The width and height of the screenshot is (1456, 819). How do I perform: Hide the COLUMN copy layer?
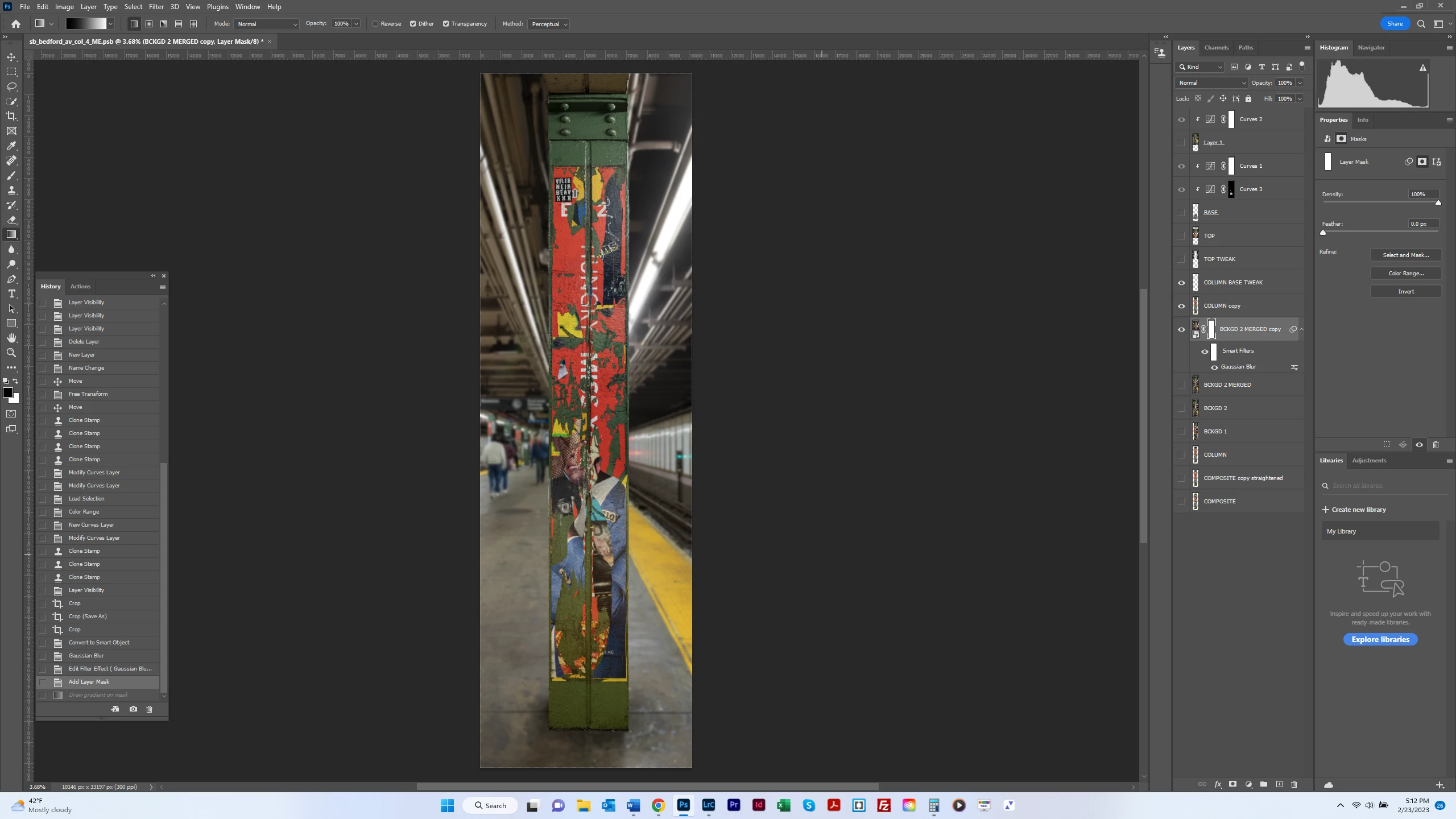click(1181, 306)
